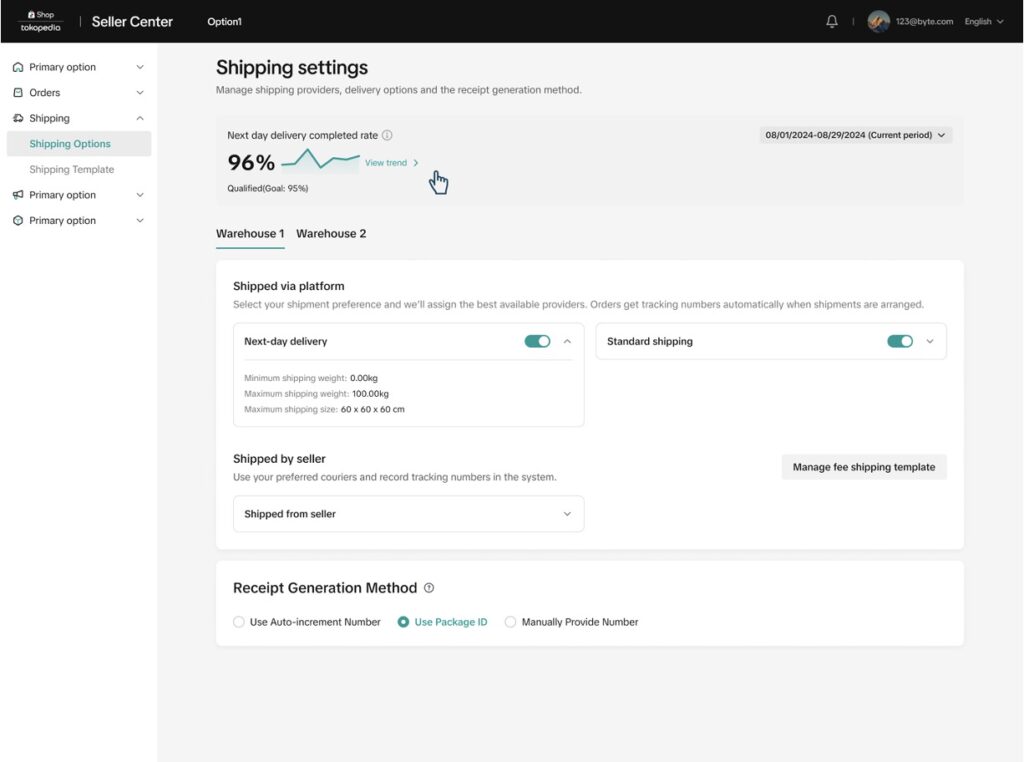Select Manually Provide Number option
Screen dimensions: 1024x762
(510, 622)
